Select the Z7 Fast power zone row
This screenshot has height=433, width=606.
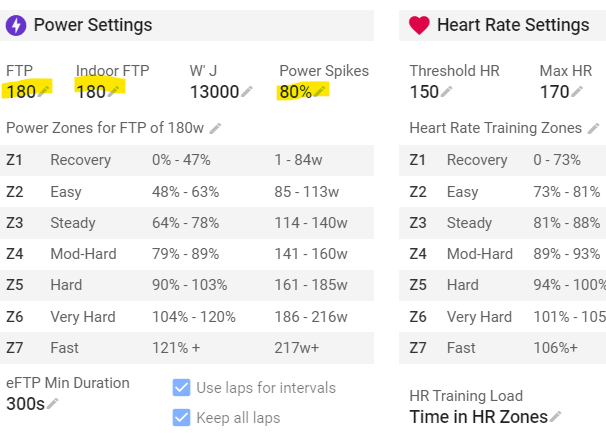tap(187, 348)
